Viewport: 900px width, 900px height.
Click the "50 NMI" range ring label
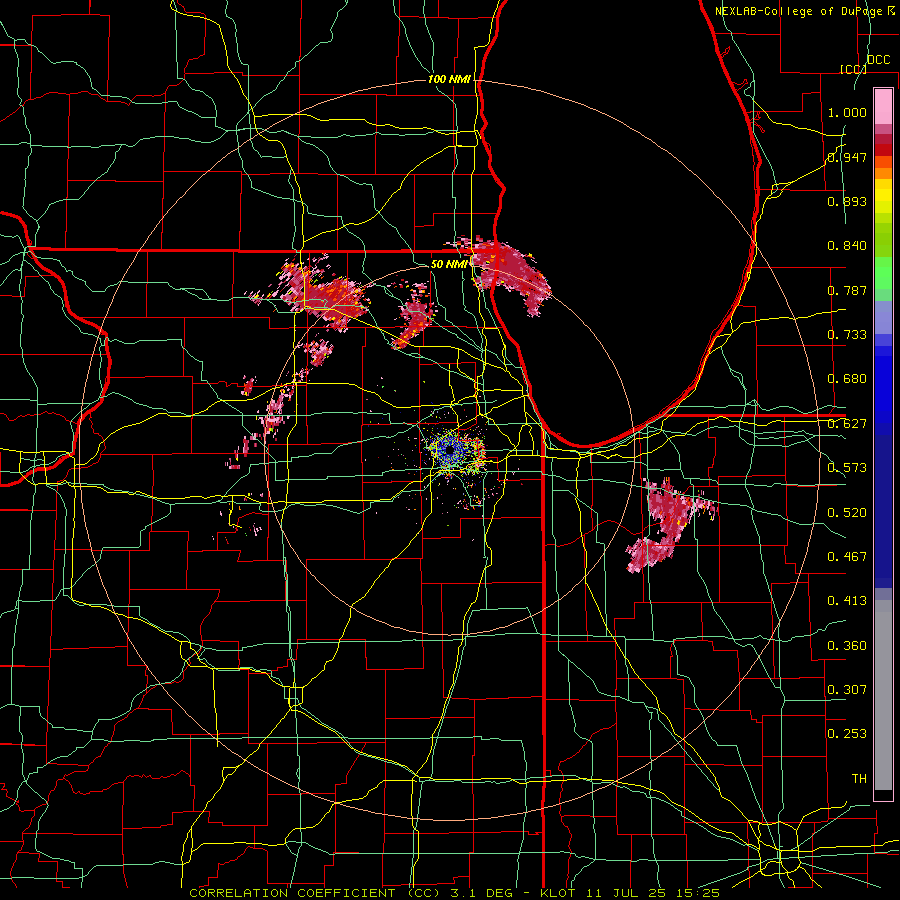(x=449, y=264)
